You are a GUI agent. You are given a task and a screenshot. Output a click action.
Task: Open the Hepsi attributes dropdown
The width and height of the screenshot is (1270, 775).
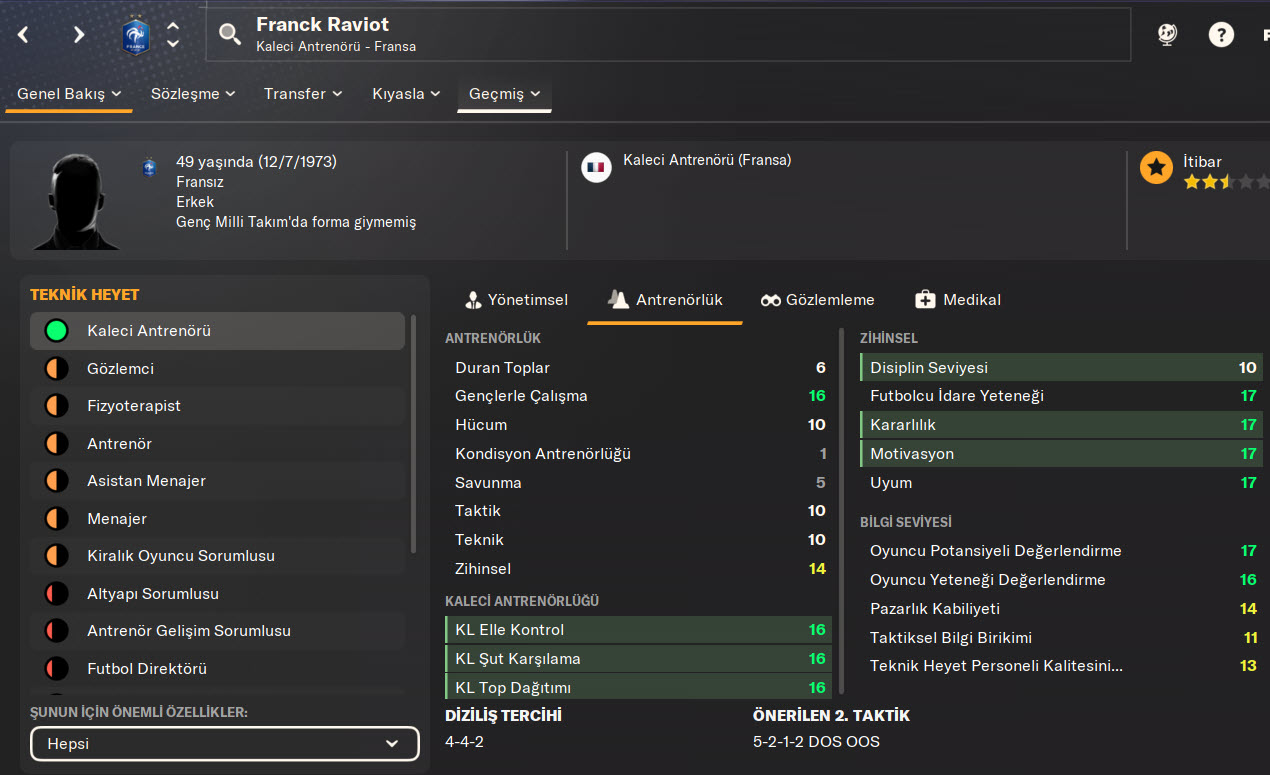[224, 744]
